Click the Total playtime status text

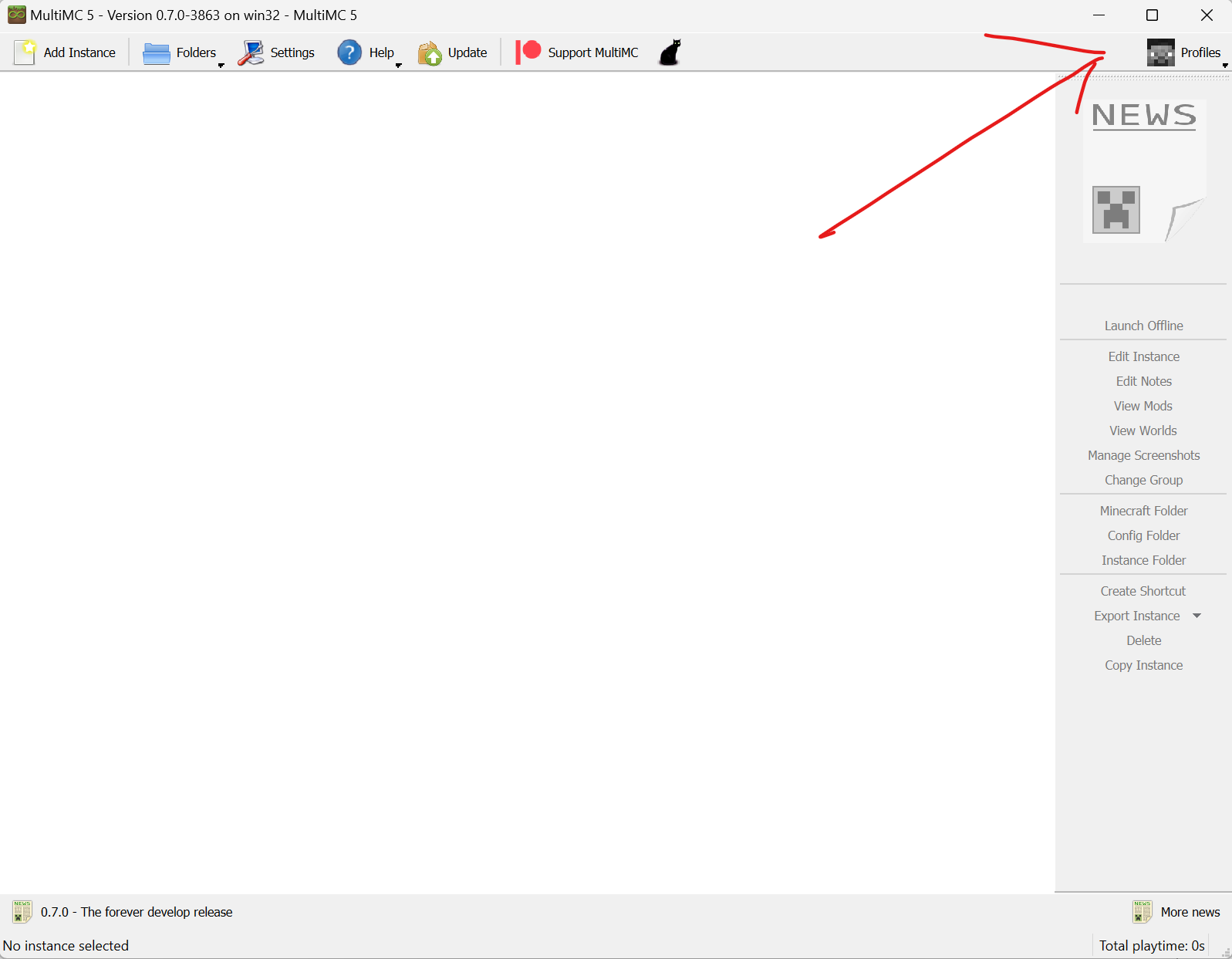[1152, 946]
